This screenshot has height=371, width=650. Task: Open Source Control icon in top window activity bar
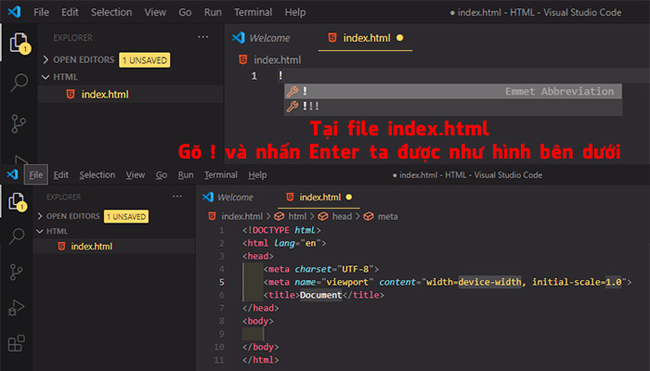(x=18, y=124)
